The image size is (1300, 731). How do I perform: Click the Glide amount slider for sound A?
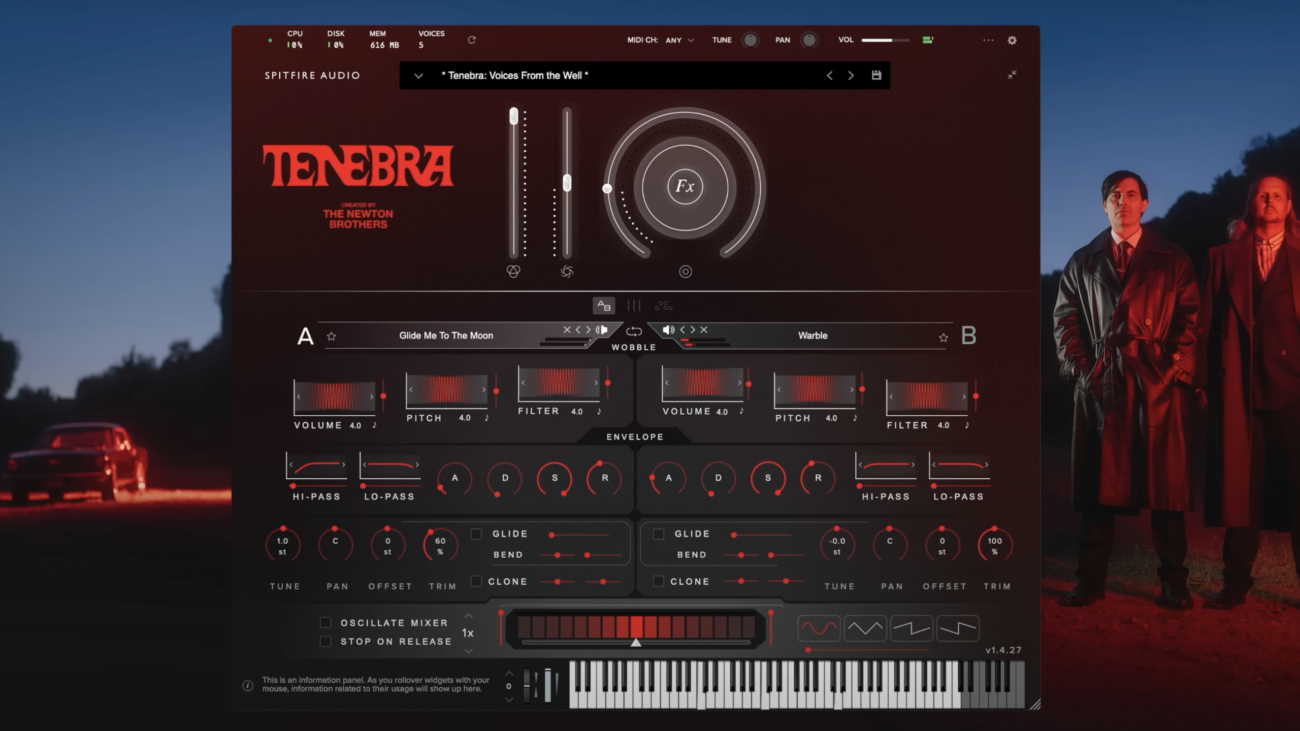click(x=579, y=534)
